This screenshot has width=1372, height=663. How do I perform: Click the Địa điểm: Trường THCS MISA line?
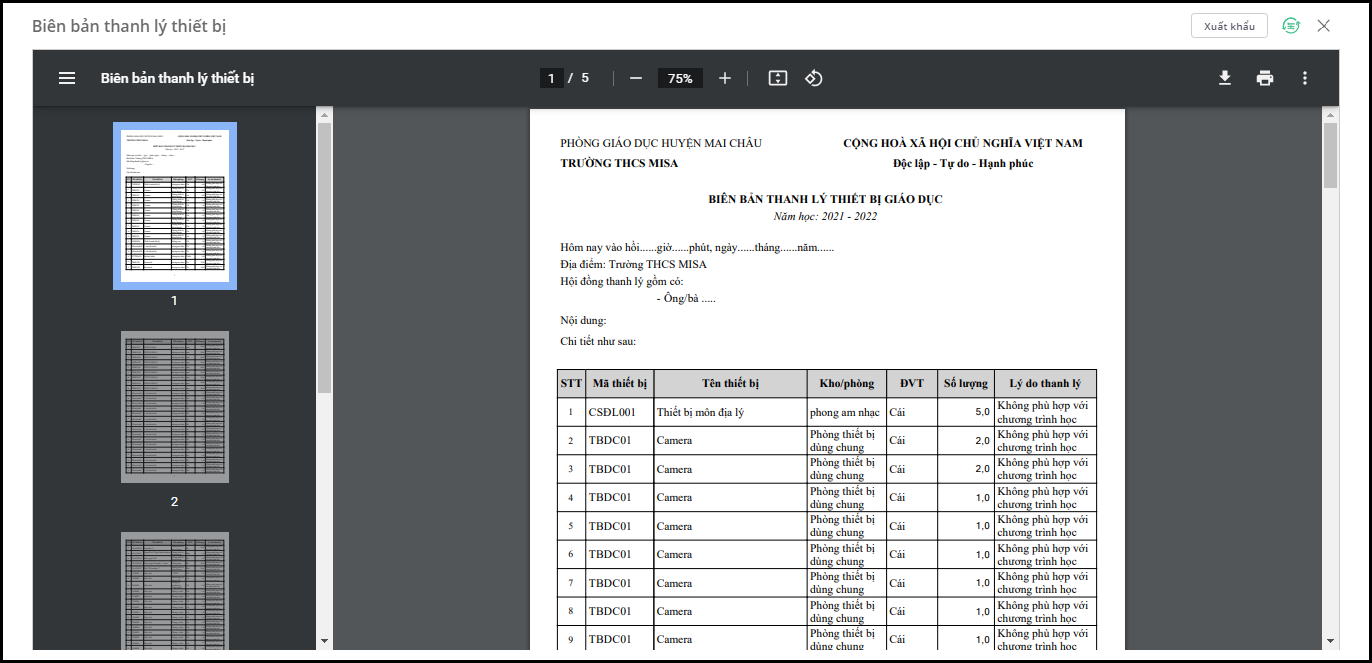coord(633,264)
